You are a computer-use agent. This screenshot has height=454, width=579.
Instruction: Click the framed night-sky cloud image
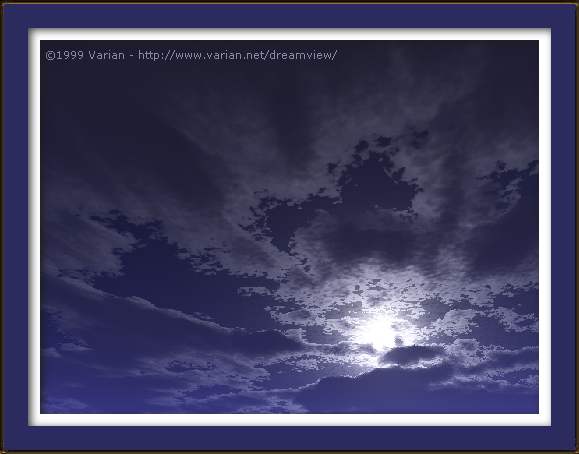[289, 226]
